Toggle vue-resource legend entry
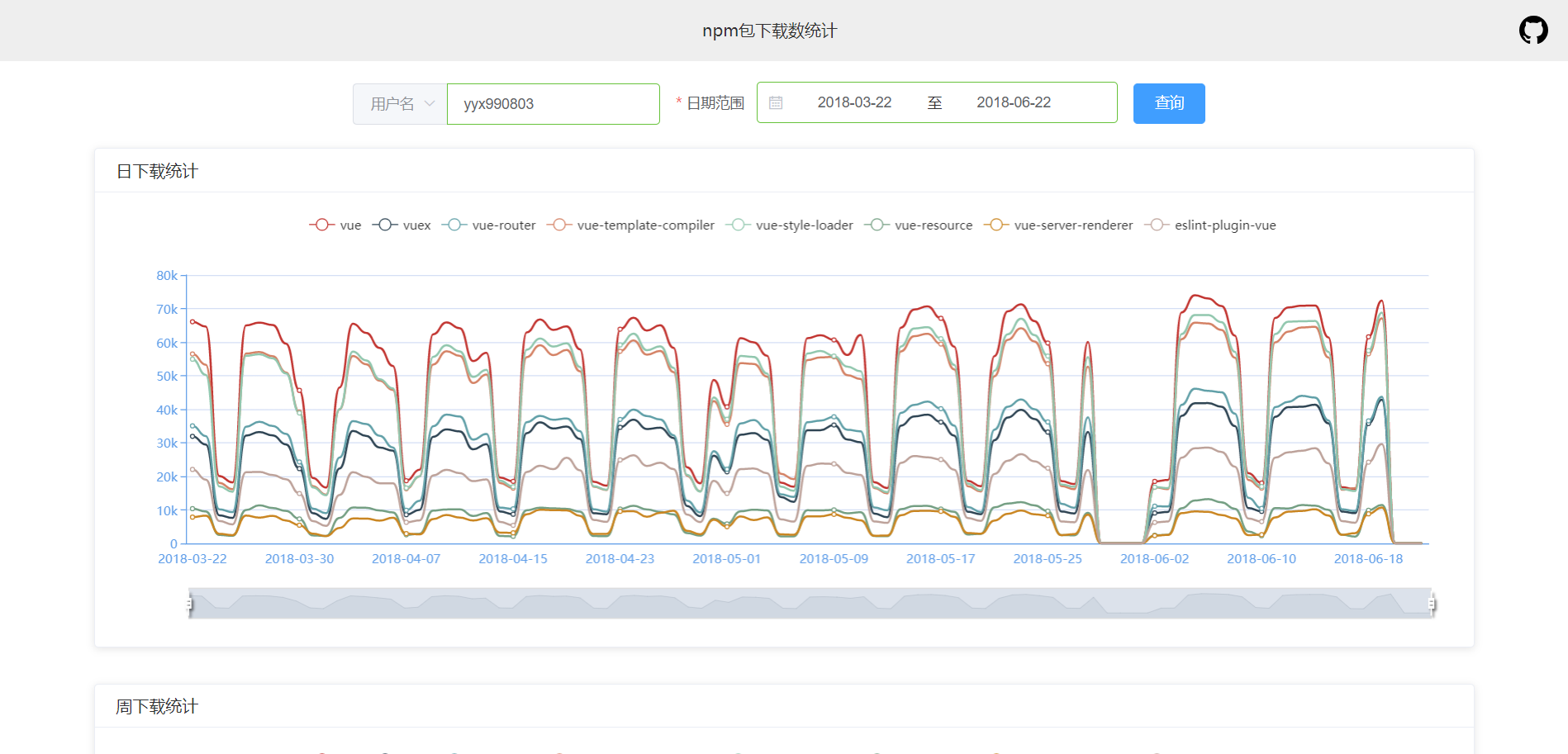The width and height of the screenshot is (1568, 754). click(x=919, y=225)
